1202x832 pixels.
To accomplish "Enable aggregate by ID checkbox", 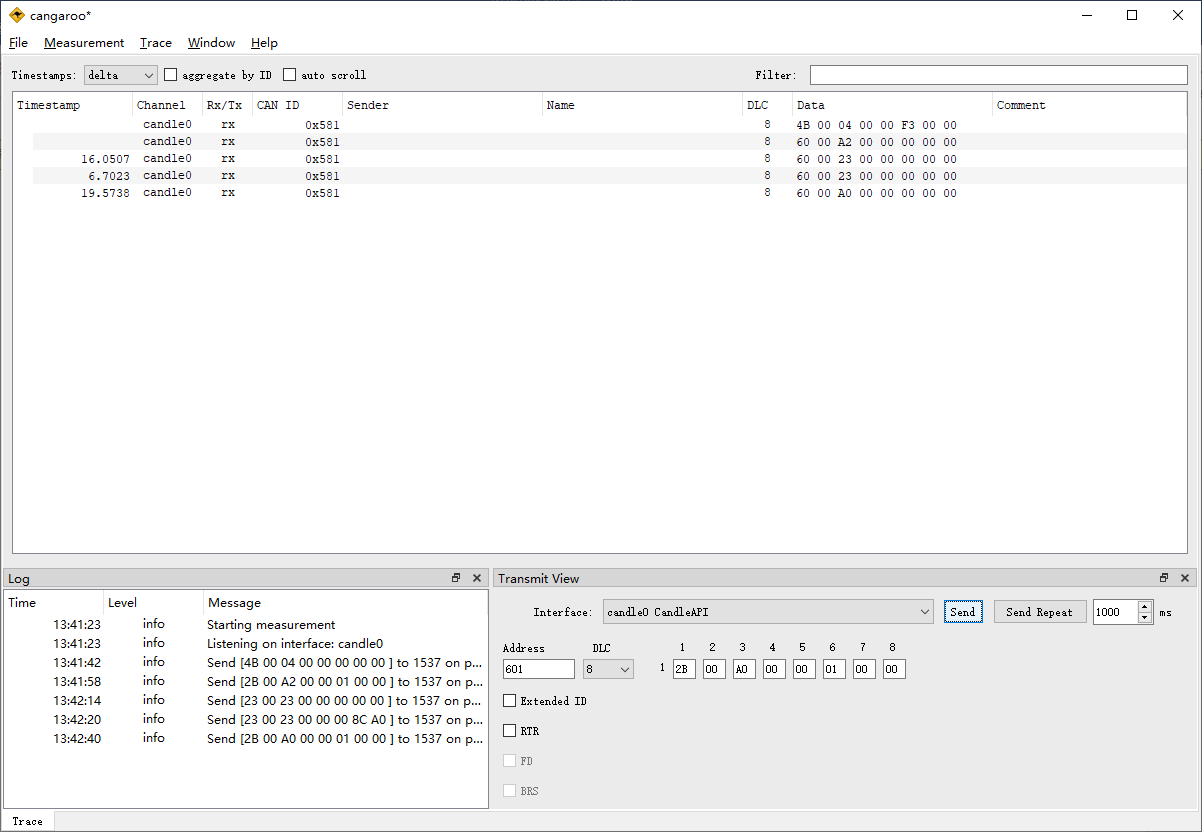I will point(218,75).
